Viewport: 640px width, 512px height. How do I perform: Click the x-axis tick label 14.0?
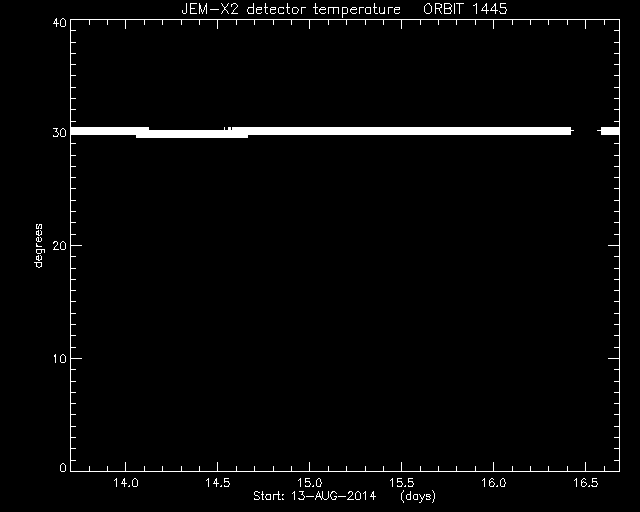click(126, 483)
